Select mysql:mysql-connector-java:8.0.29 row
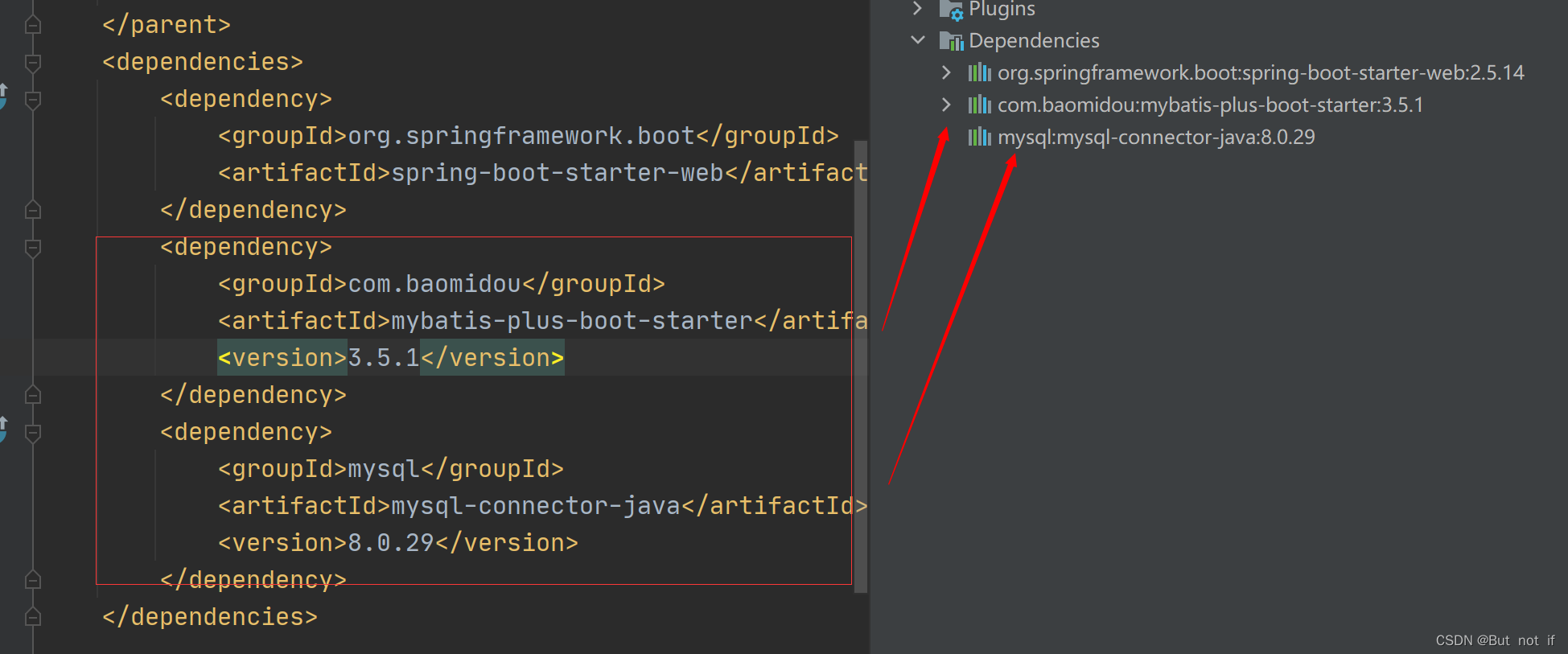 pos(1156,137)
